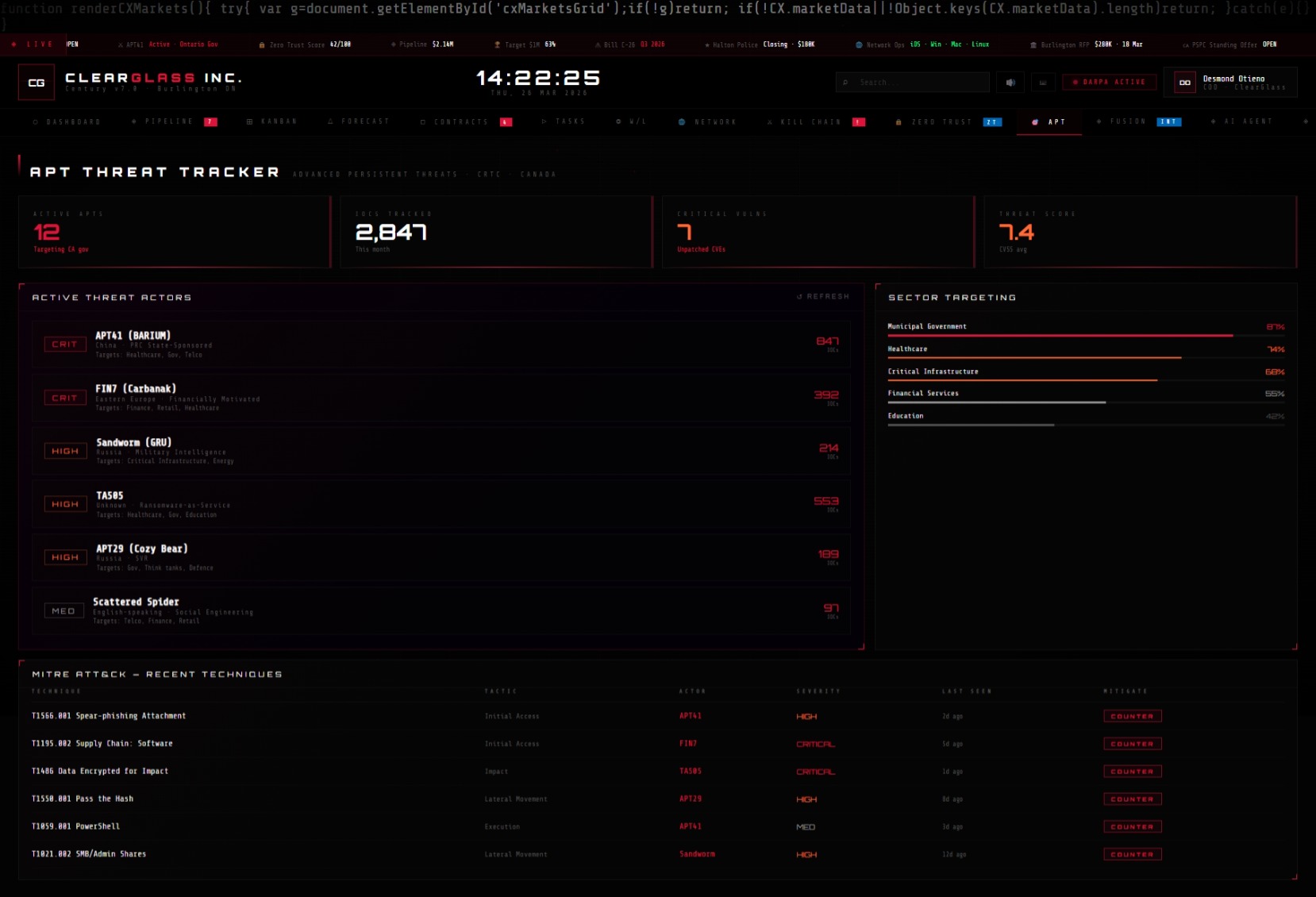Click the star icon beside Halton Police ticker

[x=707, y=45]
